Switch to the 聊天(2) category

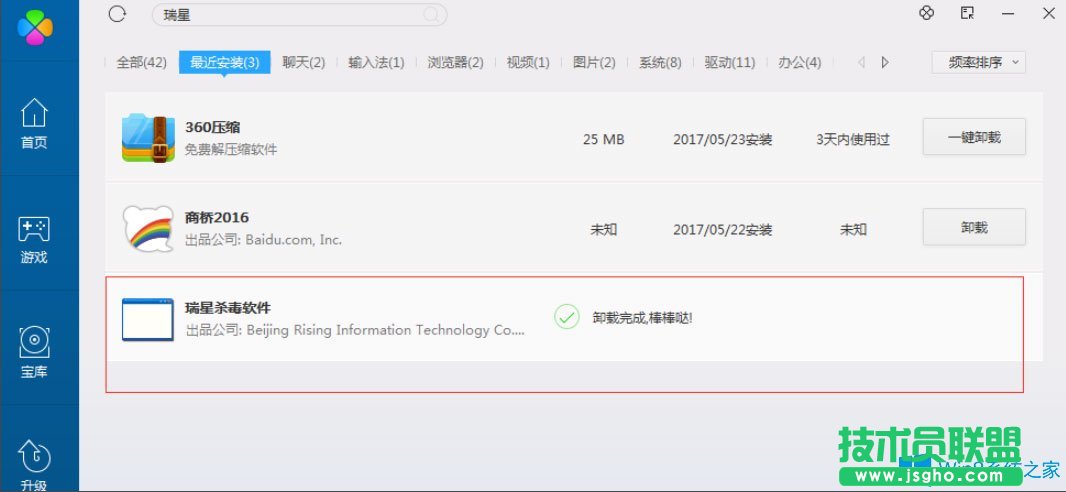(303, 63)
